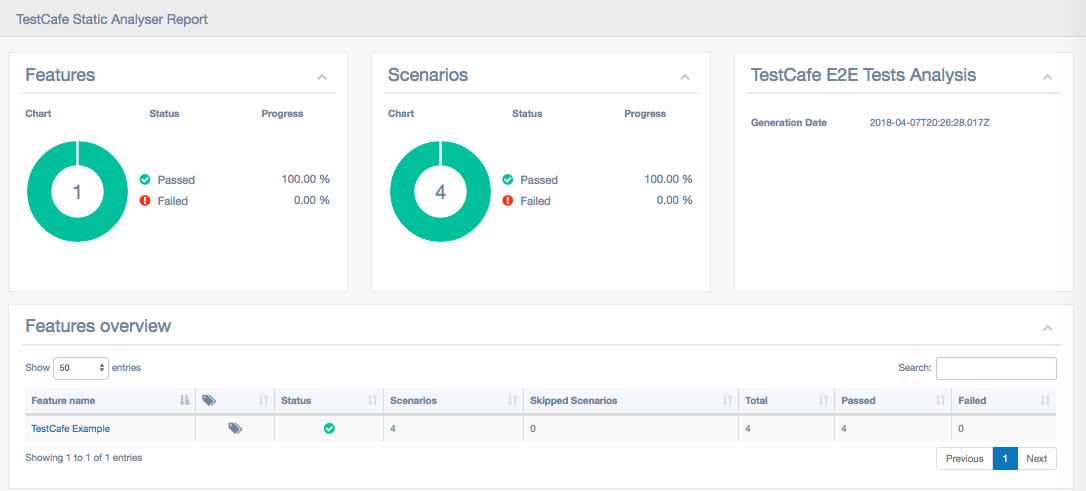Click the Passed check icon in Scenarios
This screenshot has width=1086, height=491.
(x=508, y=179)
